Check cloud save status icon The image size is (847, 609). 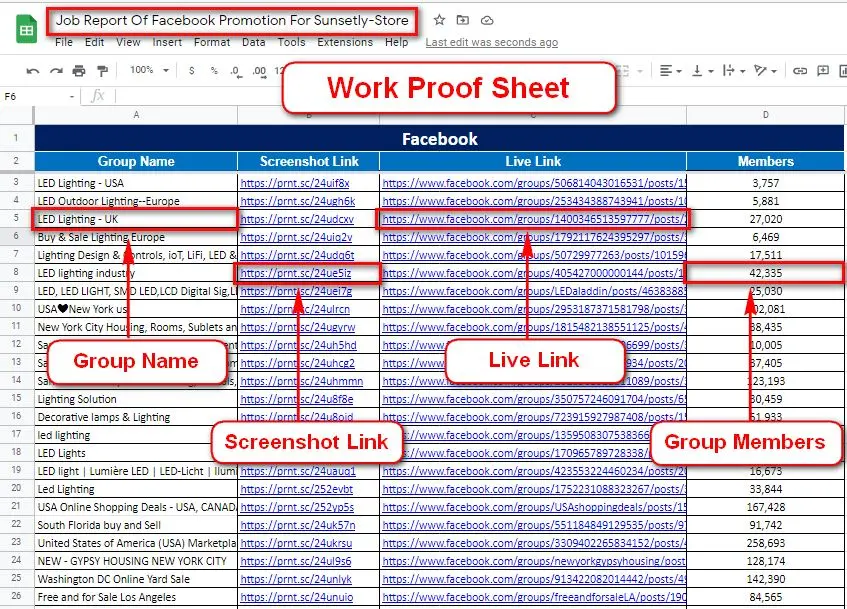point(487,21)
